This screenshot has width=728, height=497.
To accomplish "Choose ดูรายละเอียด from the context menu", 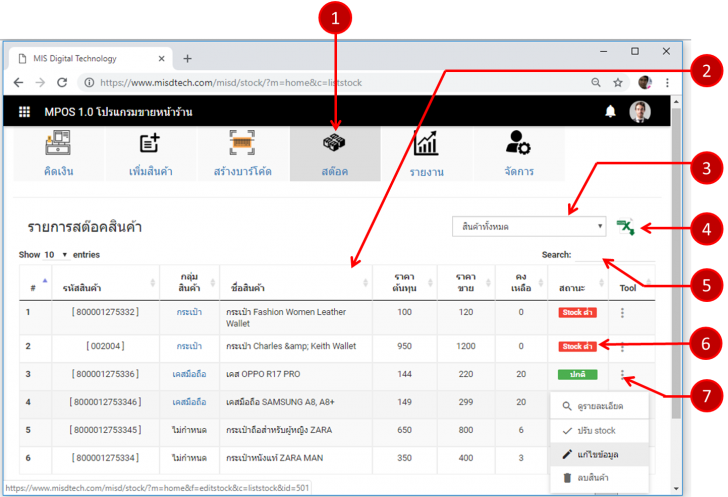I will pos(599,406).
